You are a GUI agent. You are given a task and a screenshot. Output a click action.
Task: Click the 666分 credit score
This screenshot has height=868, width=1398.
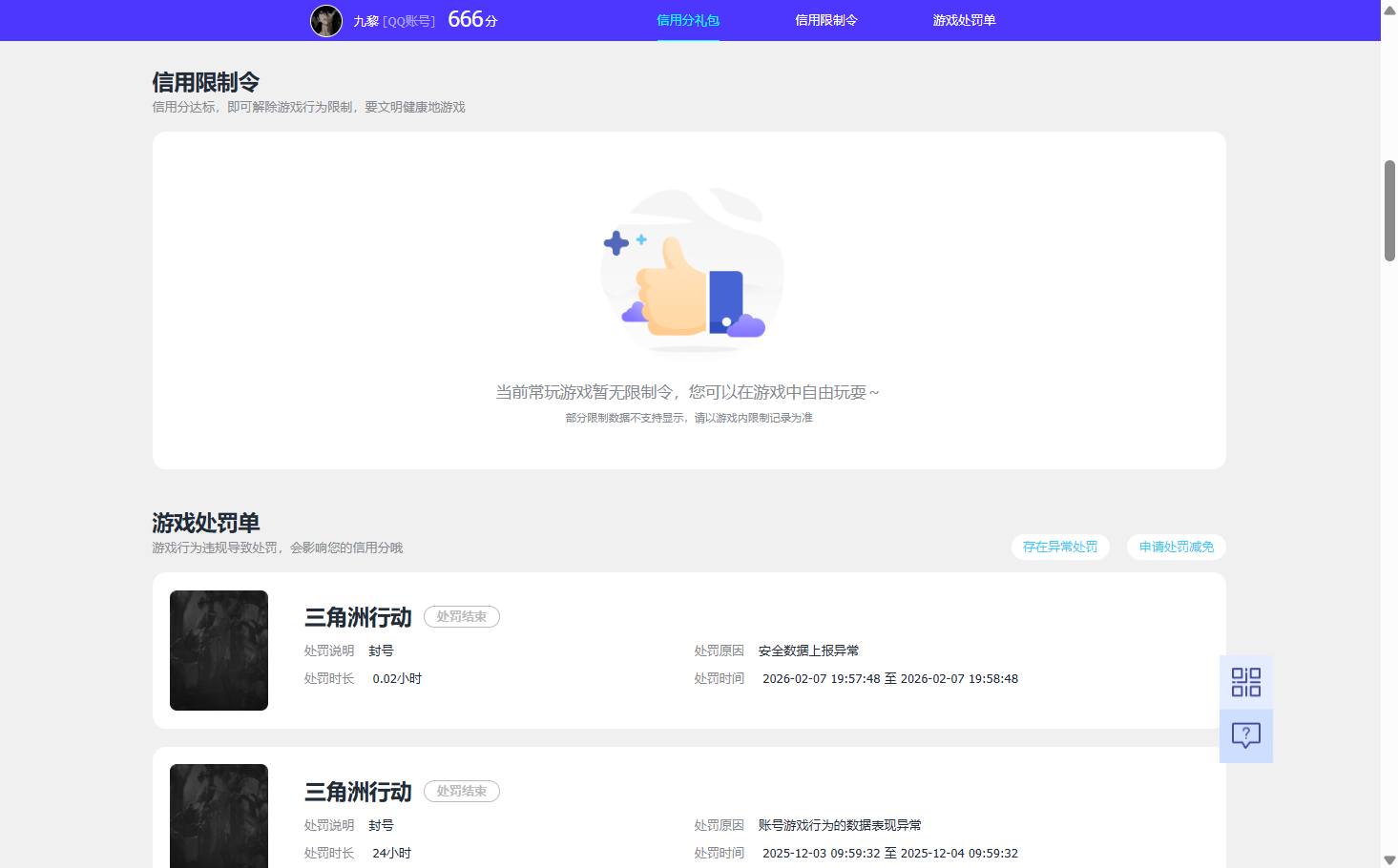click(x=472, y=19)
